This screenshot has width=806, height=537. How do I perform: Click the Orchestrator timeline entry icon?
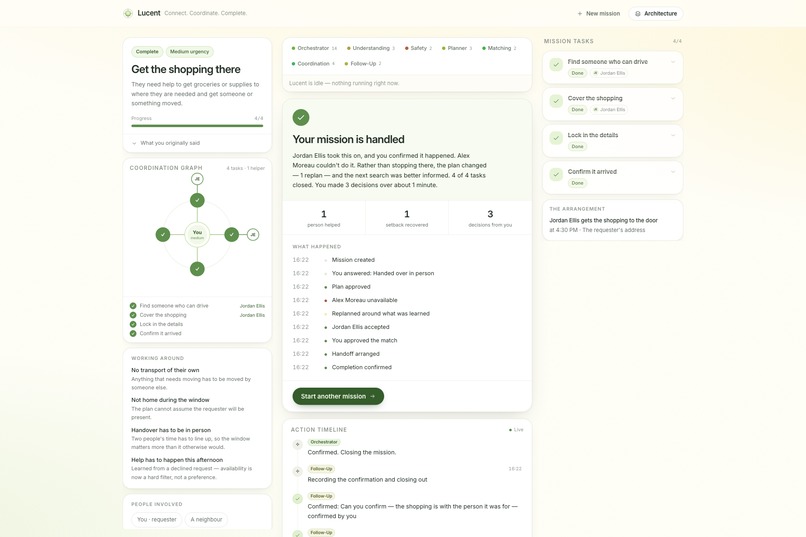click(x=297, y=445)
